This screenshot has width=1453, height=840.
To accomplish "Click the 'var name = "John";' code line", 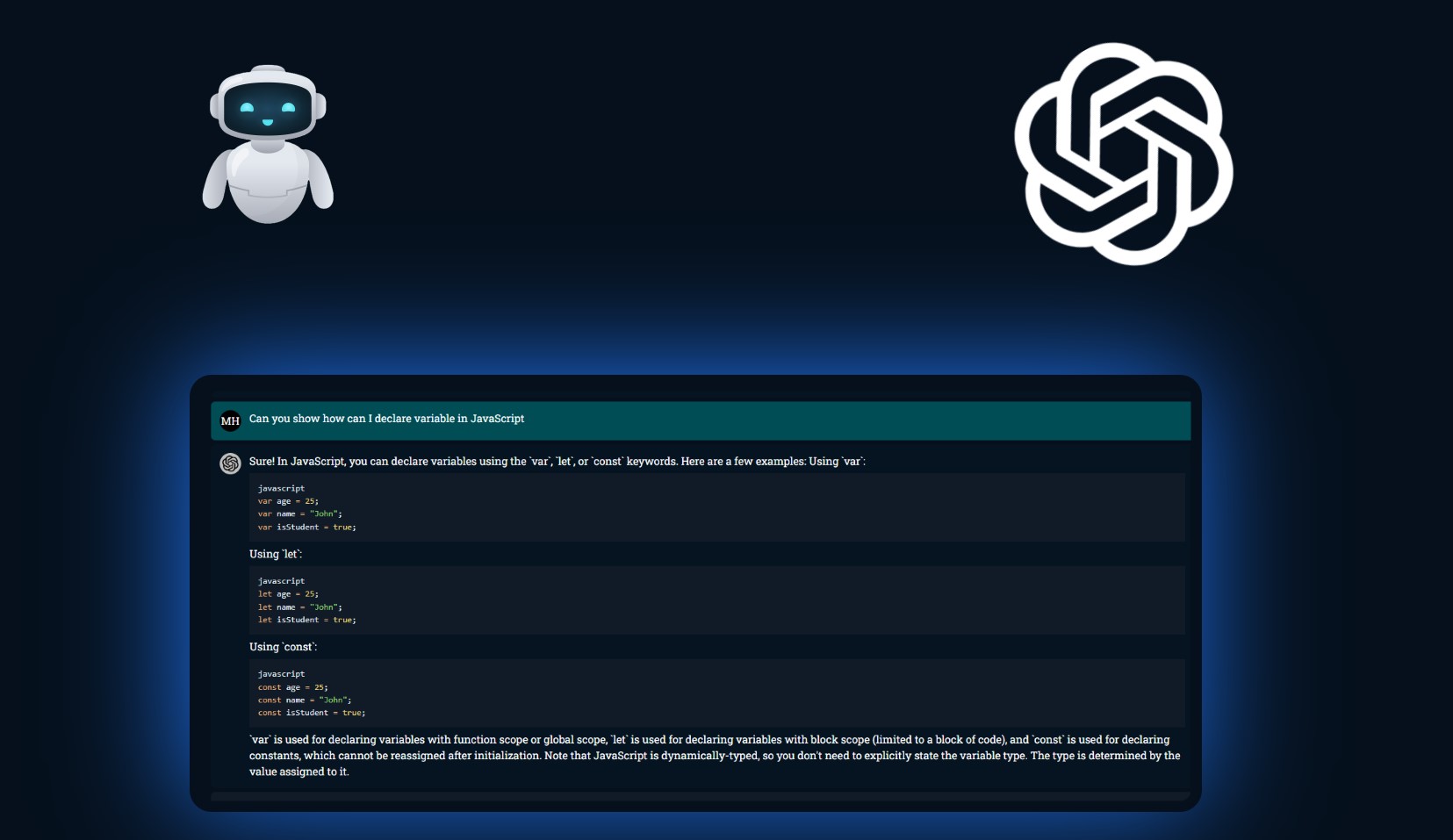I will 299,514.
